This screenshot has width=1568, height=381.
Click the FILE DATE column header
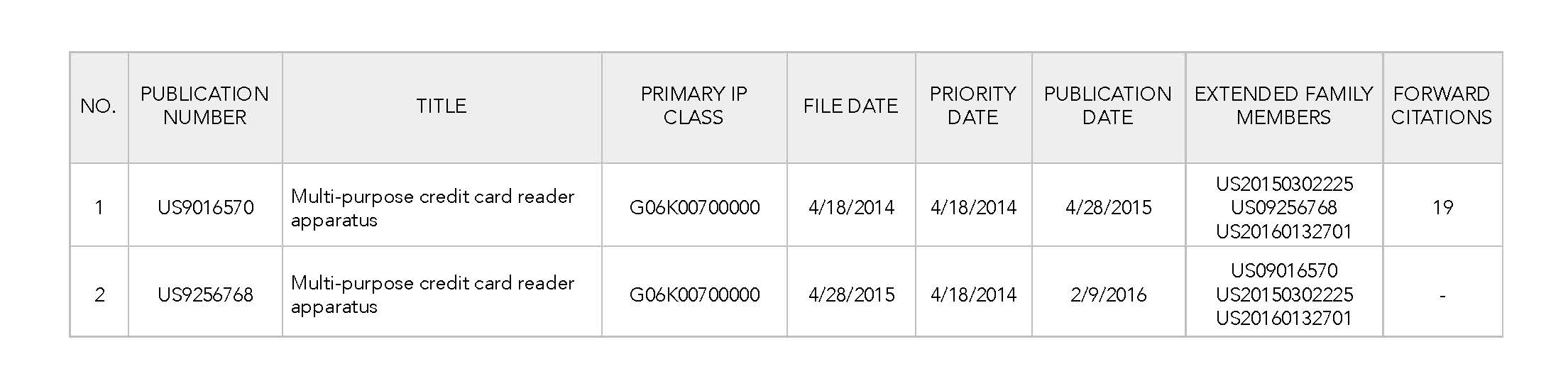coord(850,106)
